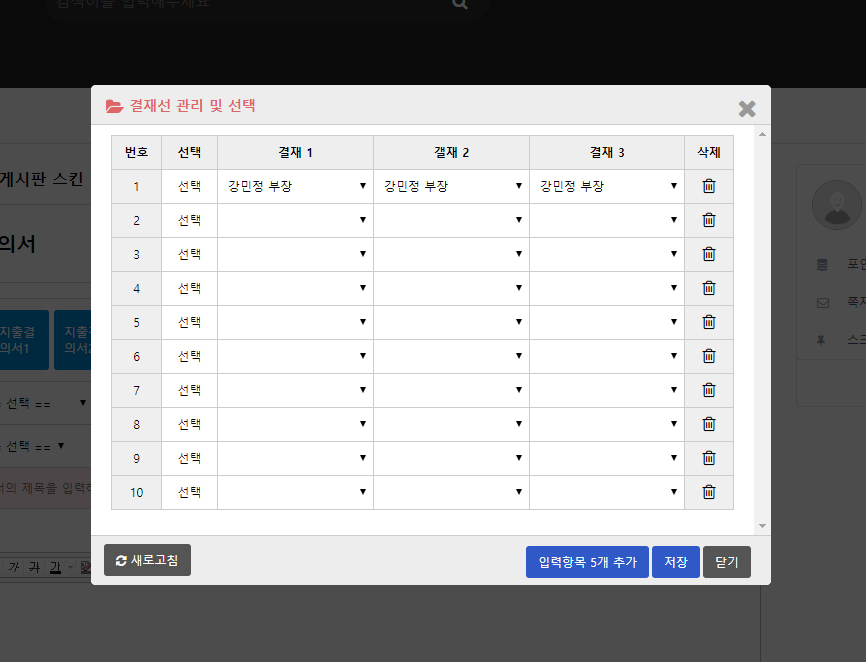Viewport: 866px width, 662px height.
Task: Save approval lines with 저장 button
Action: pos(676,562)
